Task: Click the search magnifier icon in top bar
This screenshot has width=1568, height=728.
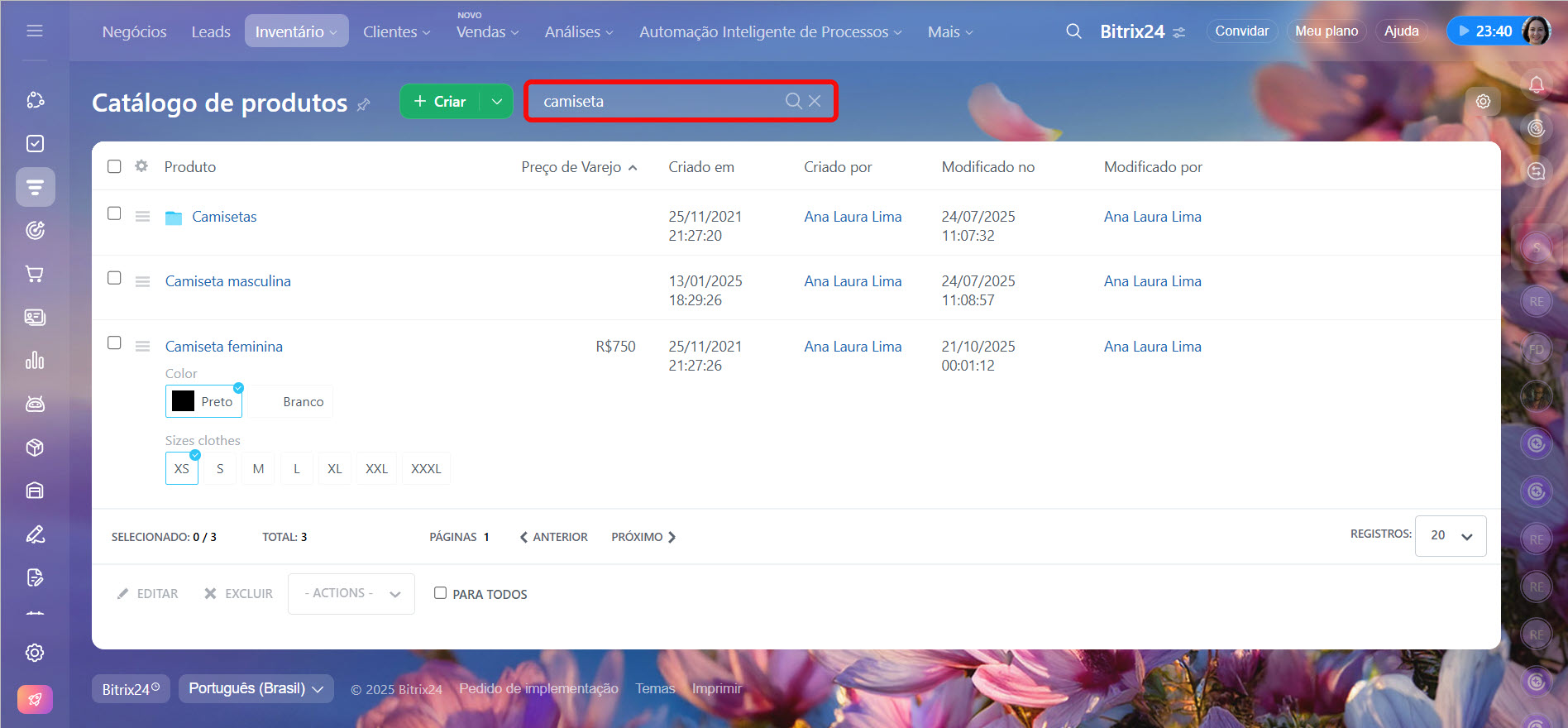Action: click(1073, 31)
